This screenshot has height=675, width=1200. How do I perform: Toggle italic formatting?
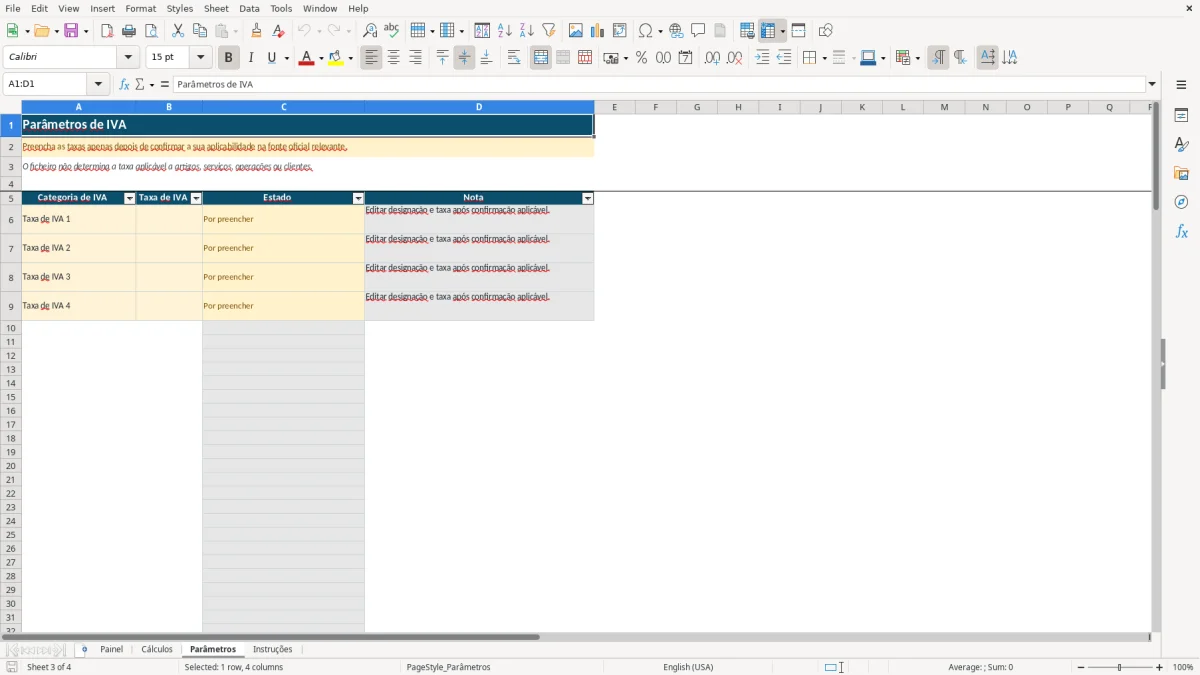251,58
